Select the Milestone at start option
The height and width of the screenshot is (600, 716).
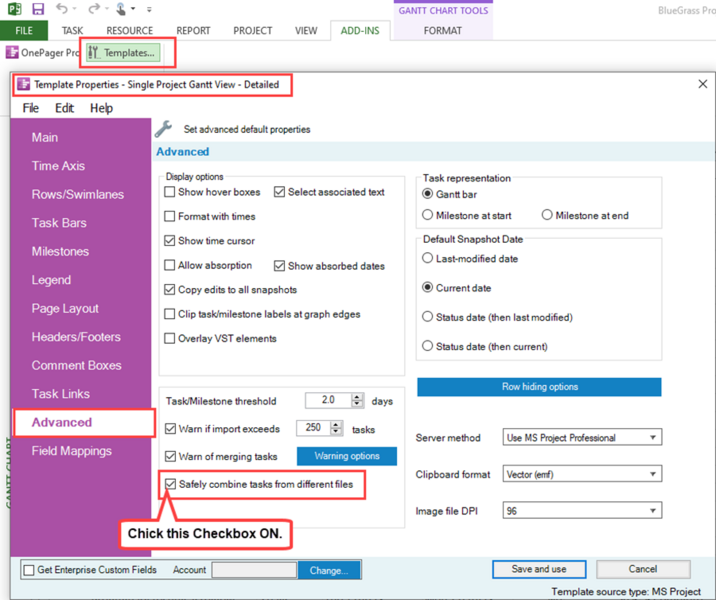click(x=427, y=215)
